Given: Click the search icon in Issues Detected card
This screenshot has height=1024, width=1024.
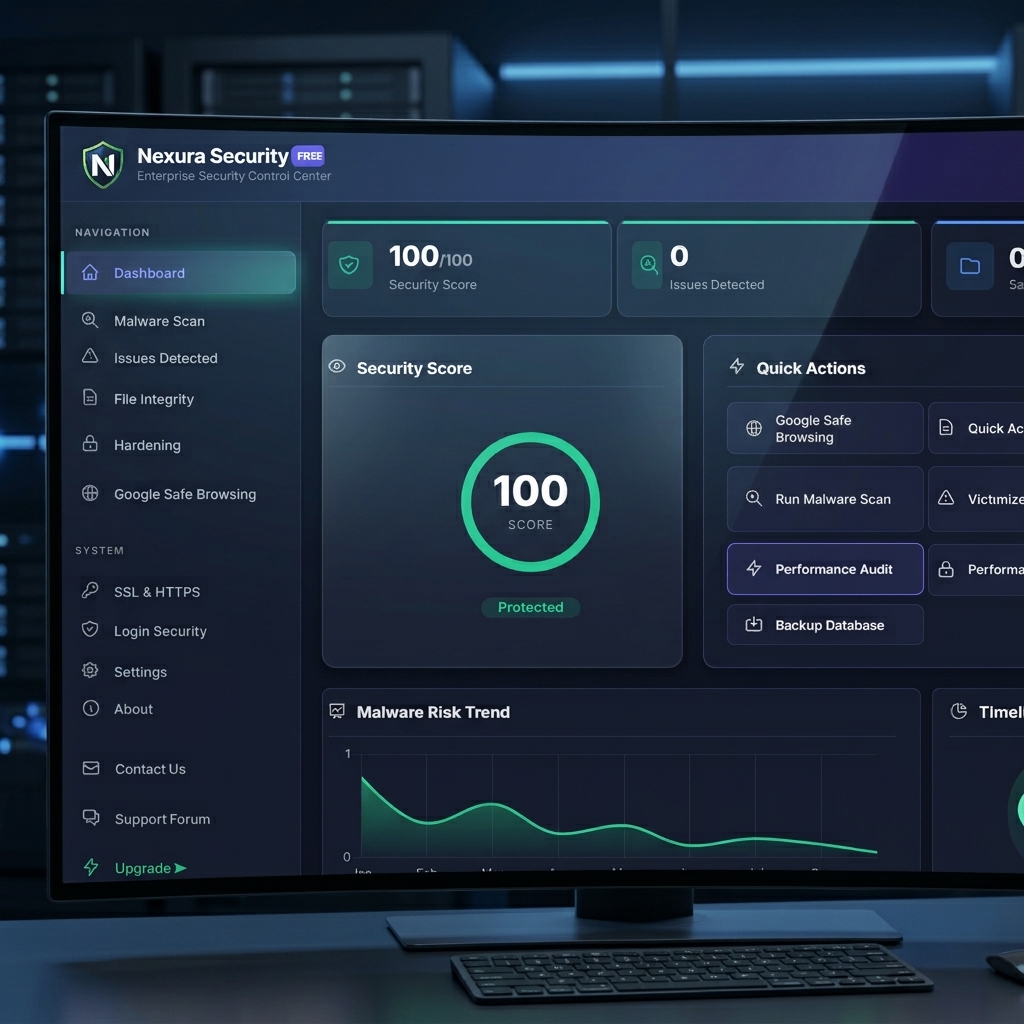Looking at the screenshot, I should pos(648,265).
